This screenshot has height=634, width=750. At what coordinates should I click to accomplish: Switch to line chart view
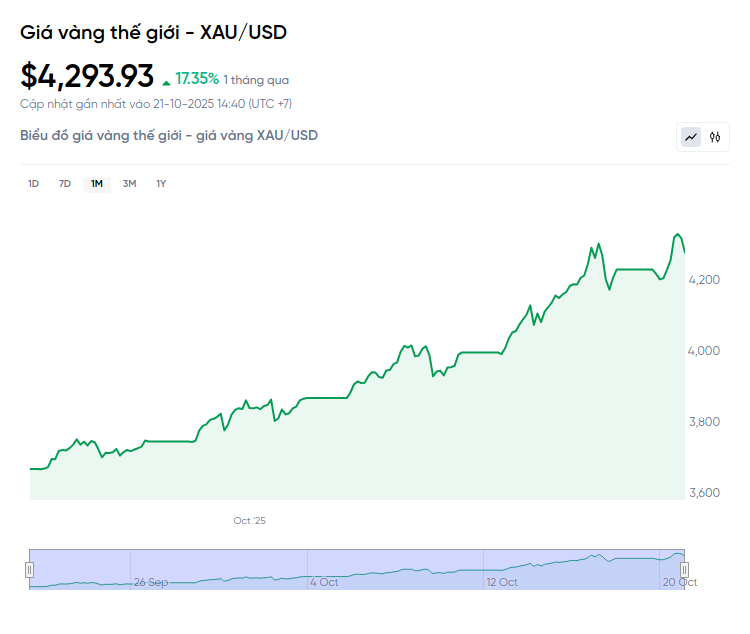tap(691, 137)
